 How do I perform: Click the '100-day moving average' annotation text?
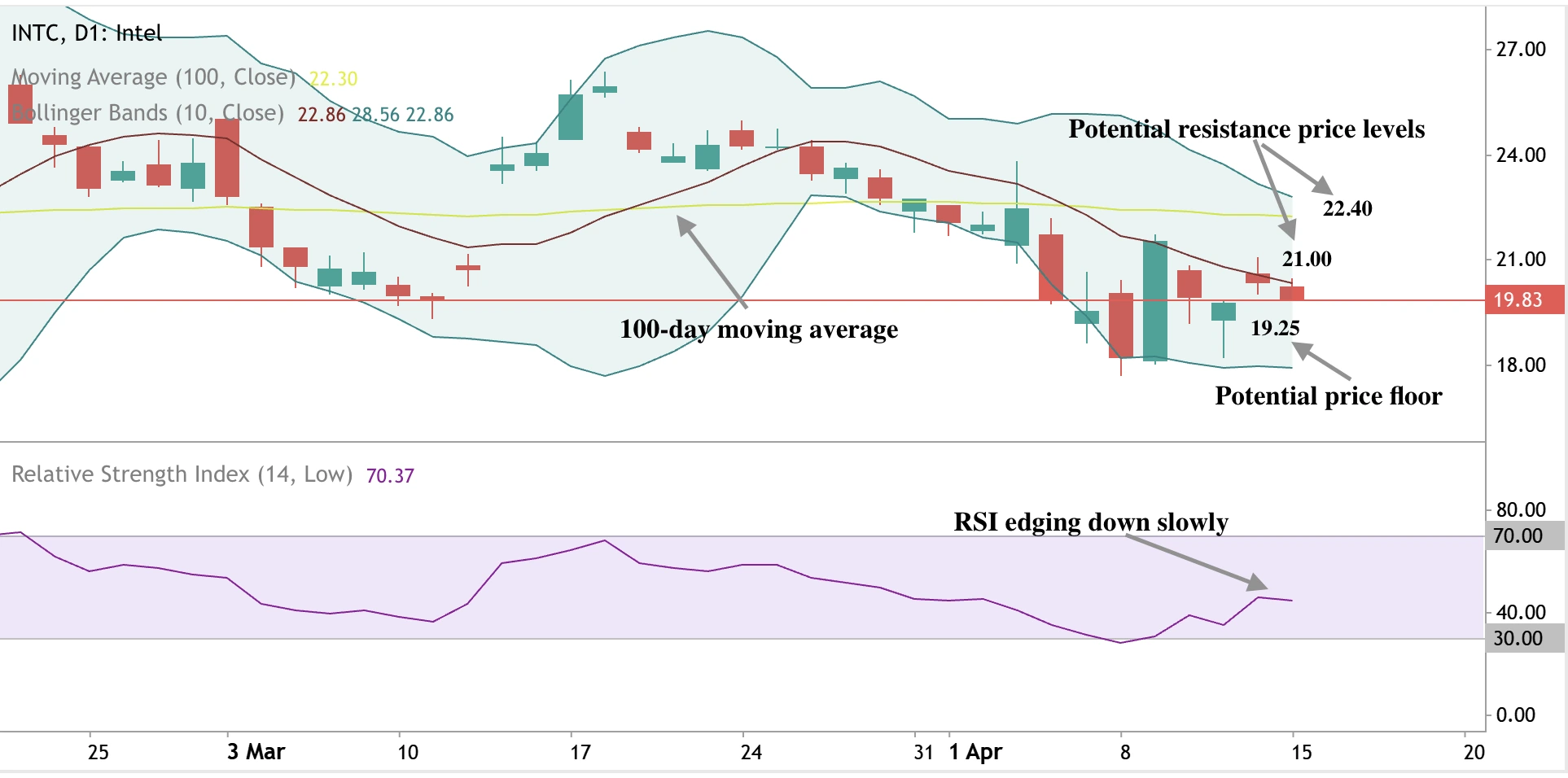[759, 330]
